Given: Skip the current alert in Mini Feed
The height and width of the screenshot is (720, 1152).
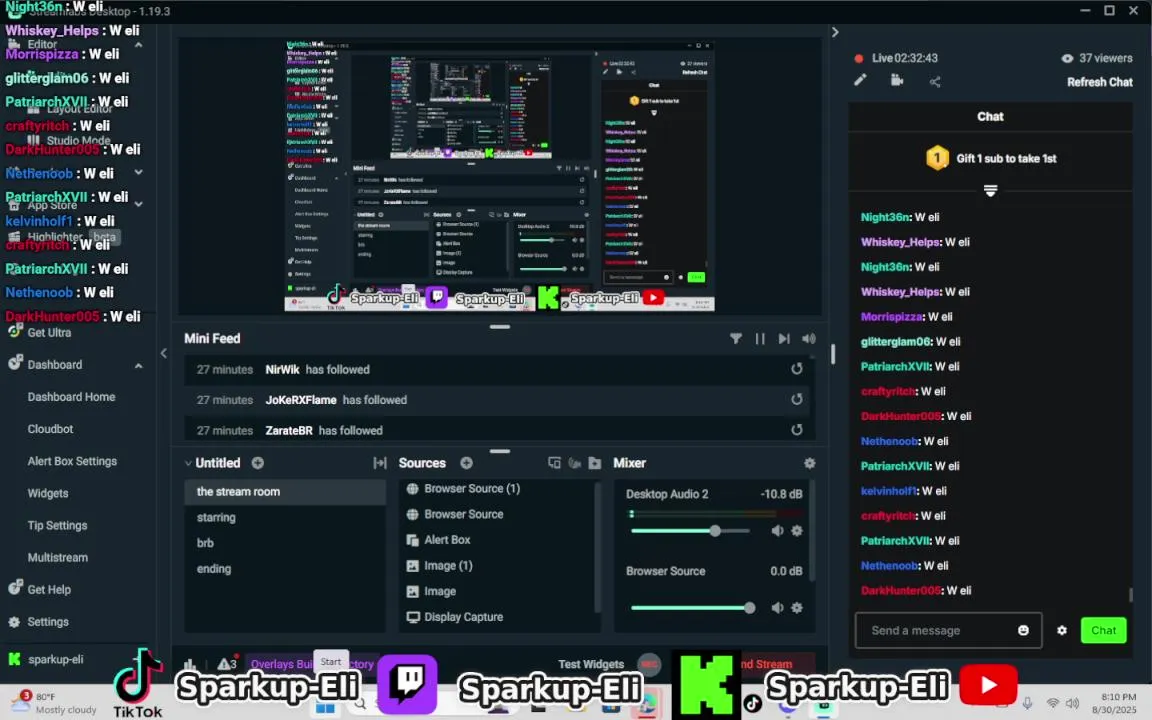Looking at the screenshot, I should (x=784, y=339).
